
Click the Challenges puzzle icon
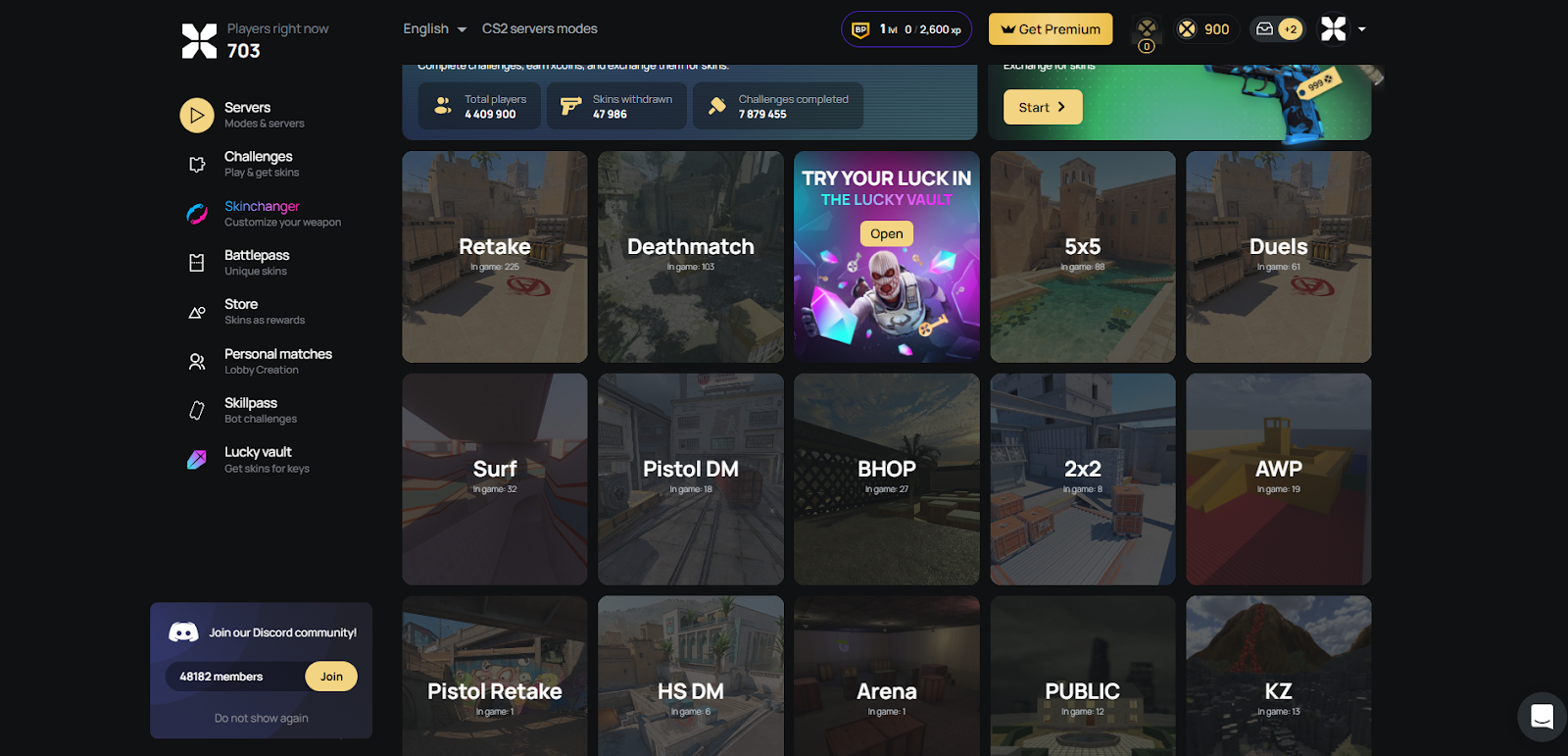[197, 164]
